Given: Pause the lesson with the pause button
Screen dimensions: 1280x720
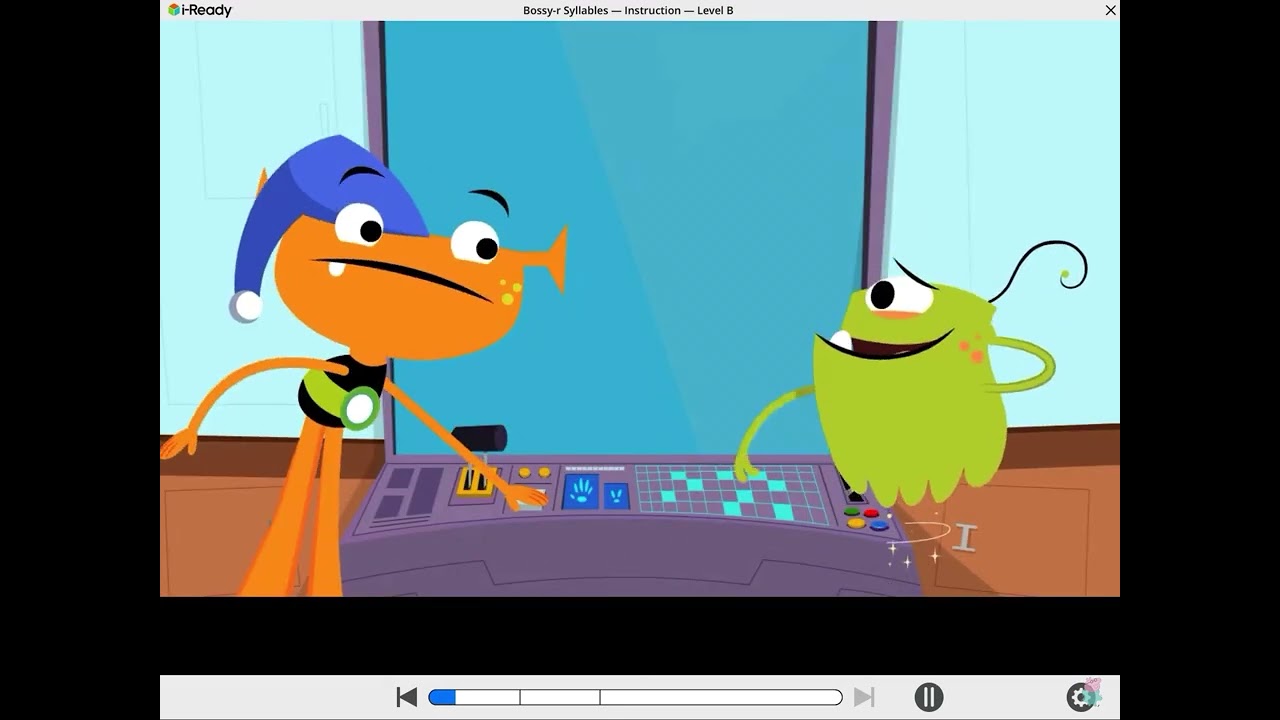Looking at the screenshot, I should tap(928, 697).
